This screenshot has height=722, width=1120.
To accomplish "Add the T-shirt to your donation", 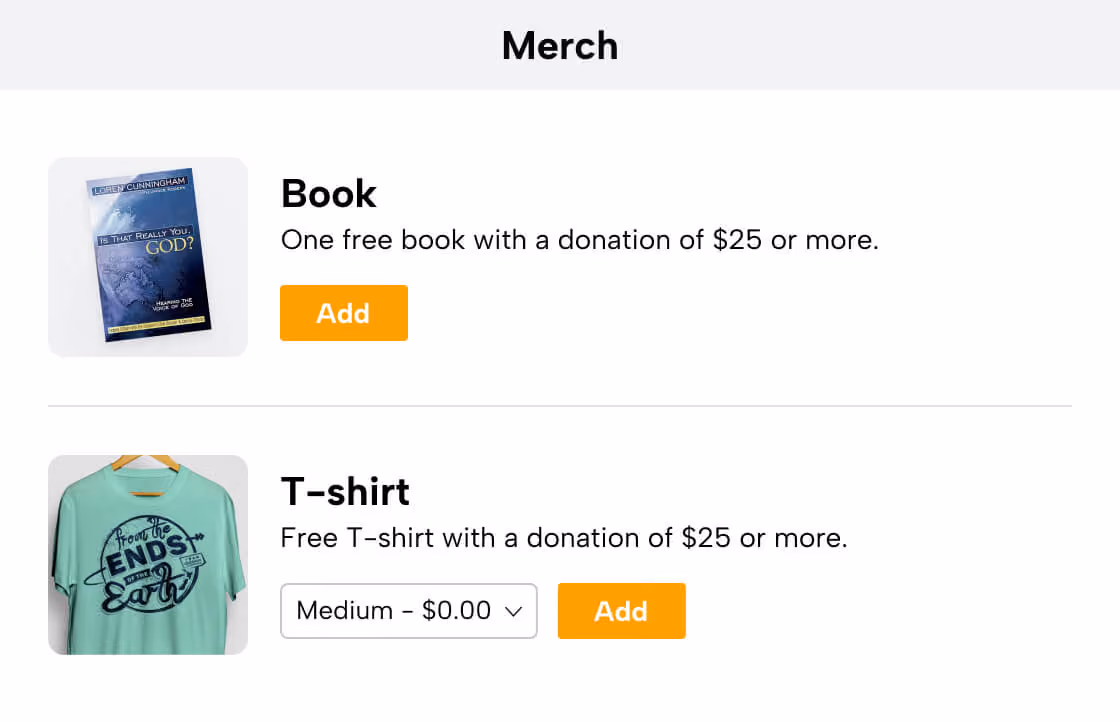I will 621,611.
